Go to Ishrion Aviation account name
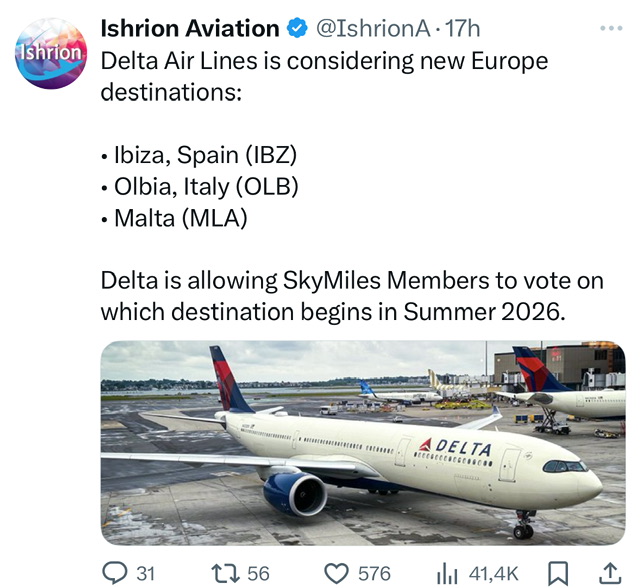 190,29
